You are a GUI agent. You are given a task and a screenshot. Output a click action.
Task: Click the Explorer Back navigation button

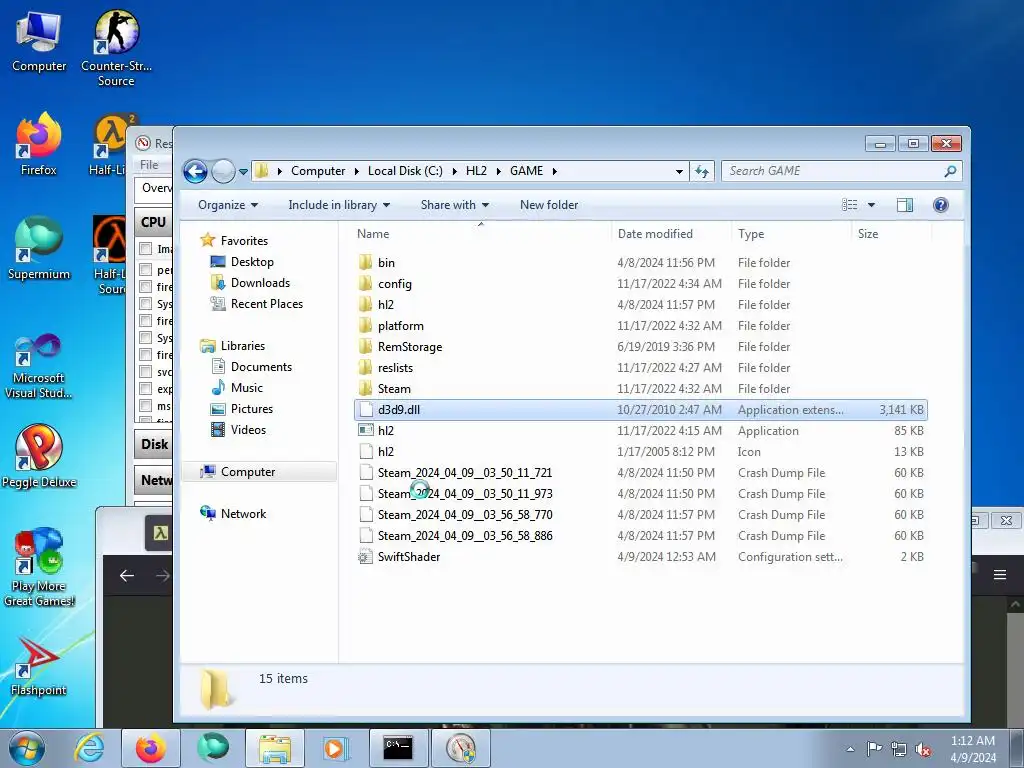pyautogui.click(x=195, y=171)
